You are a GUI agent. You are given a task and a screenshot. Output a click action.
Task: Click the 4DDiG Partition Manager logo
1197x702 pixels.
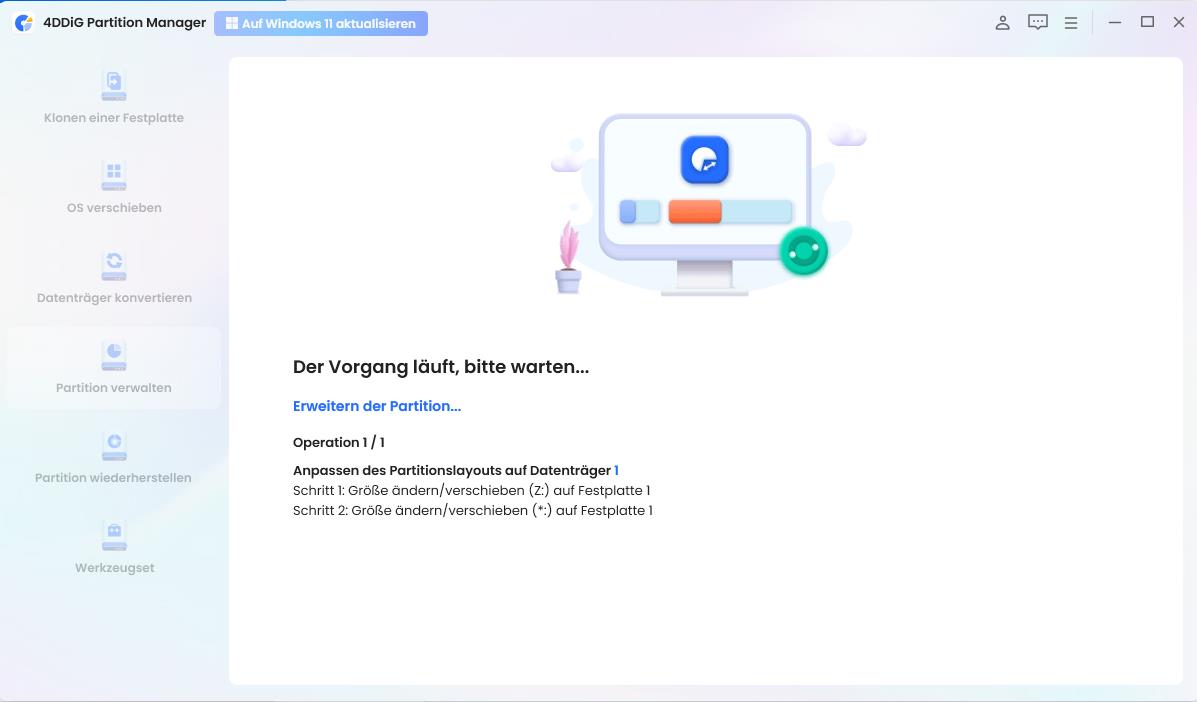(x=110, y=22)
